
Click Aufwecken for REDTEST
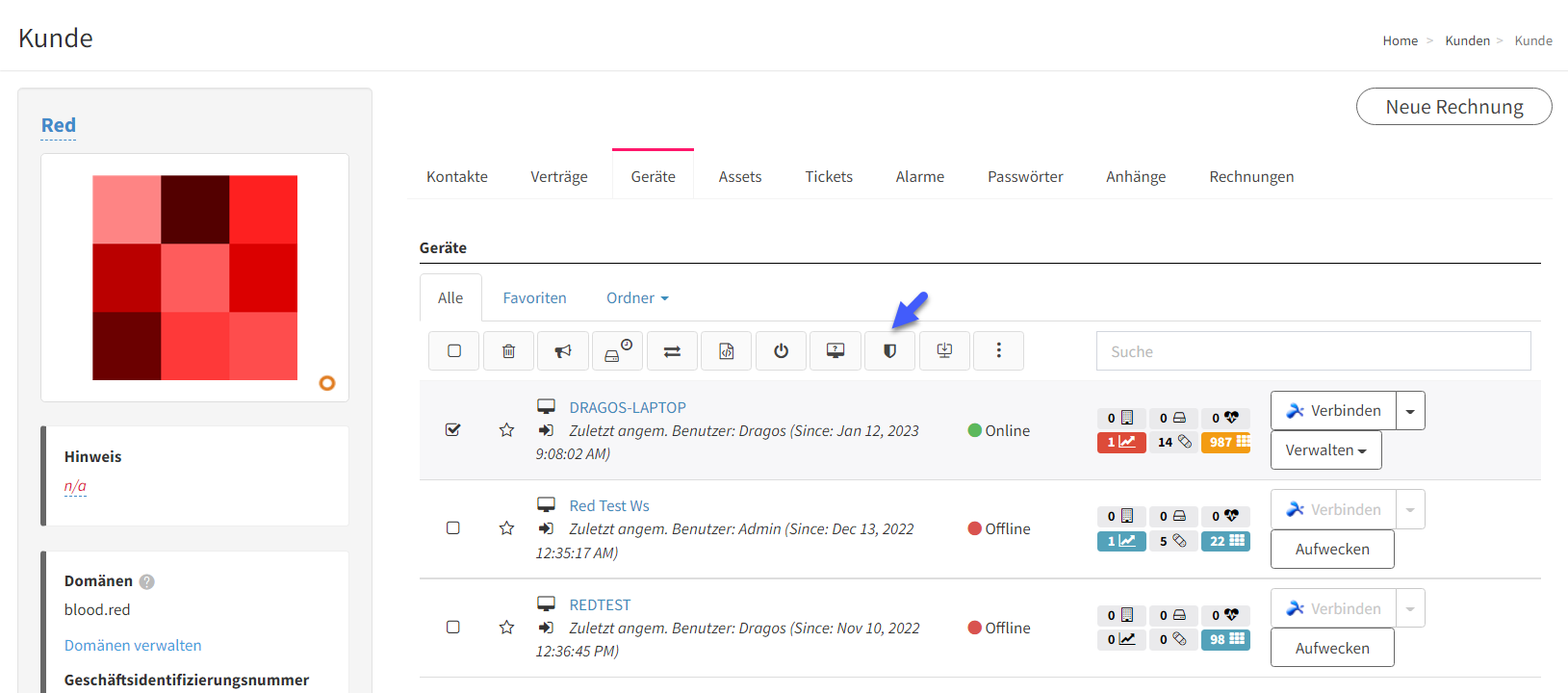1332,648
